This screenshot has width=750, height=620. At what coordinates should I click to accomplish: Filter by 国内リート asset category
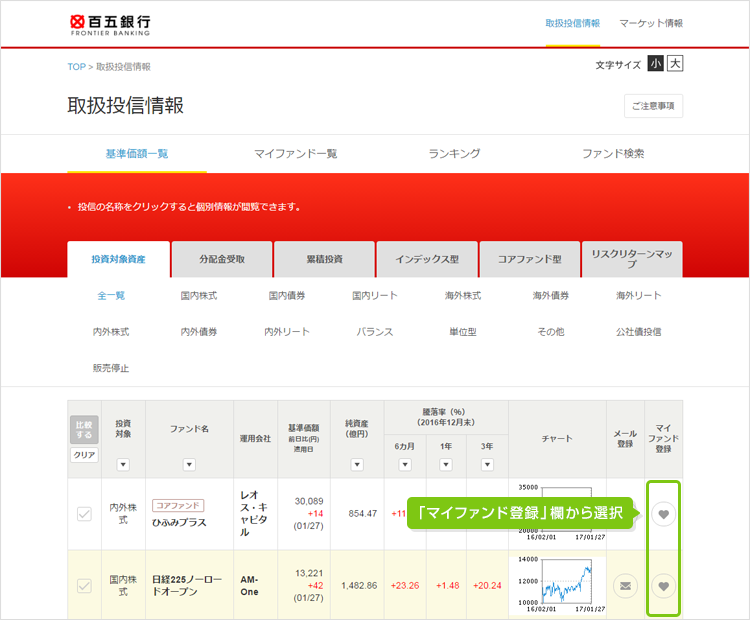(x=375, y=296)
